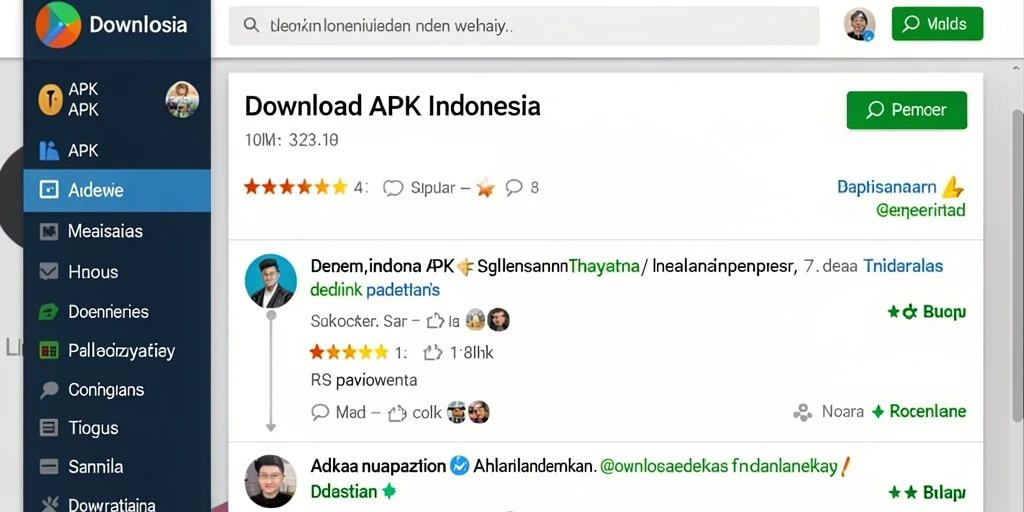1024x512 pixels.
Task: Open second reviewer's avatar photo
Action: tap(270, 481)
